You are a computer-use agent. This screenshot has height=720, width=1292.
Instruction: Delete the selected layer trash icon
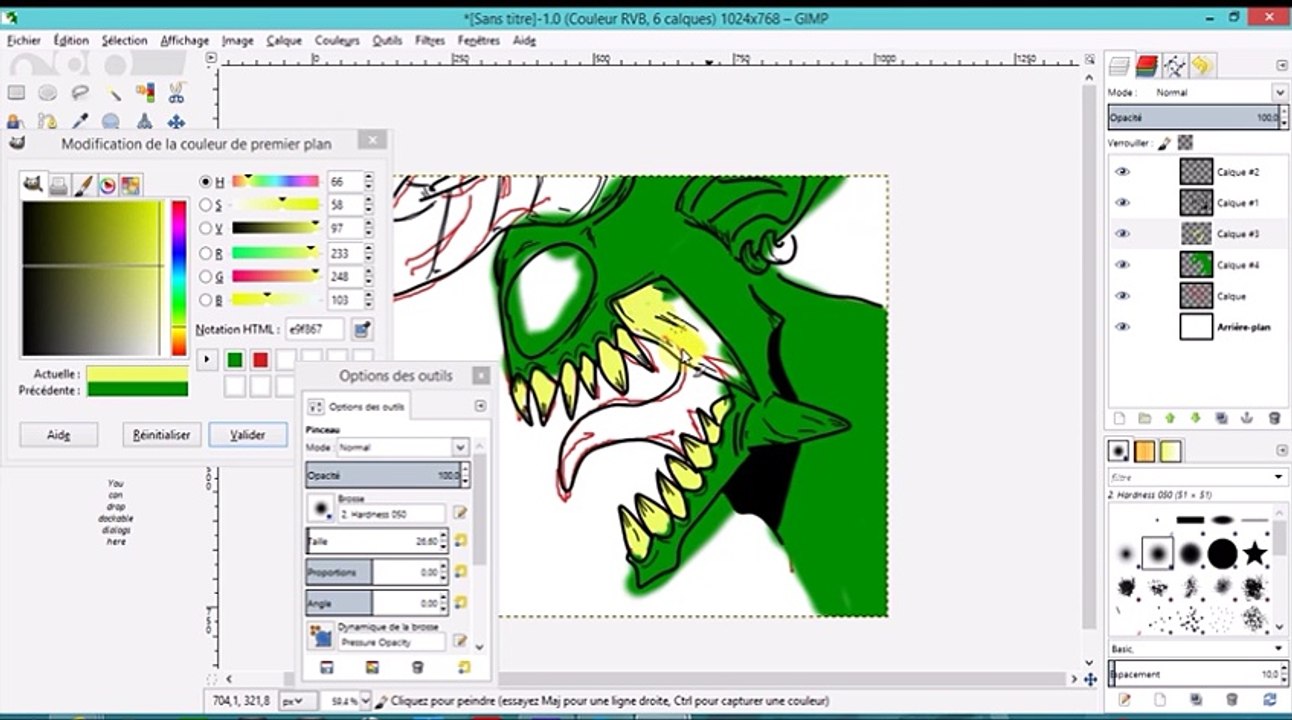coord(1274,418)
